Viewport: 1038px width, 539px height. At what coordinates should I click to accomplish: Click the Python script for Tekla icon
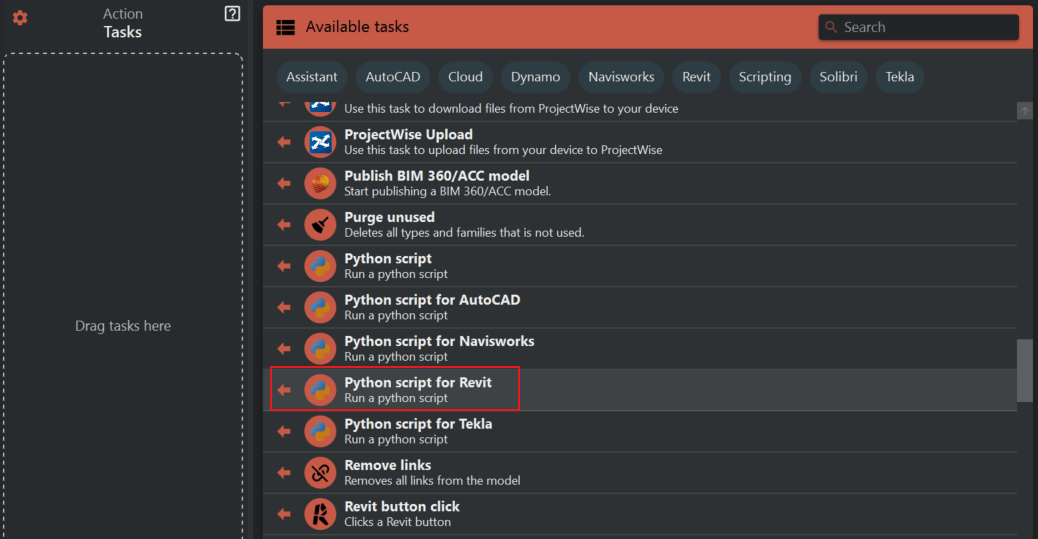pos(320,431)
